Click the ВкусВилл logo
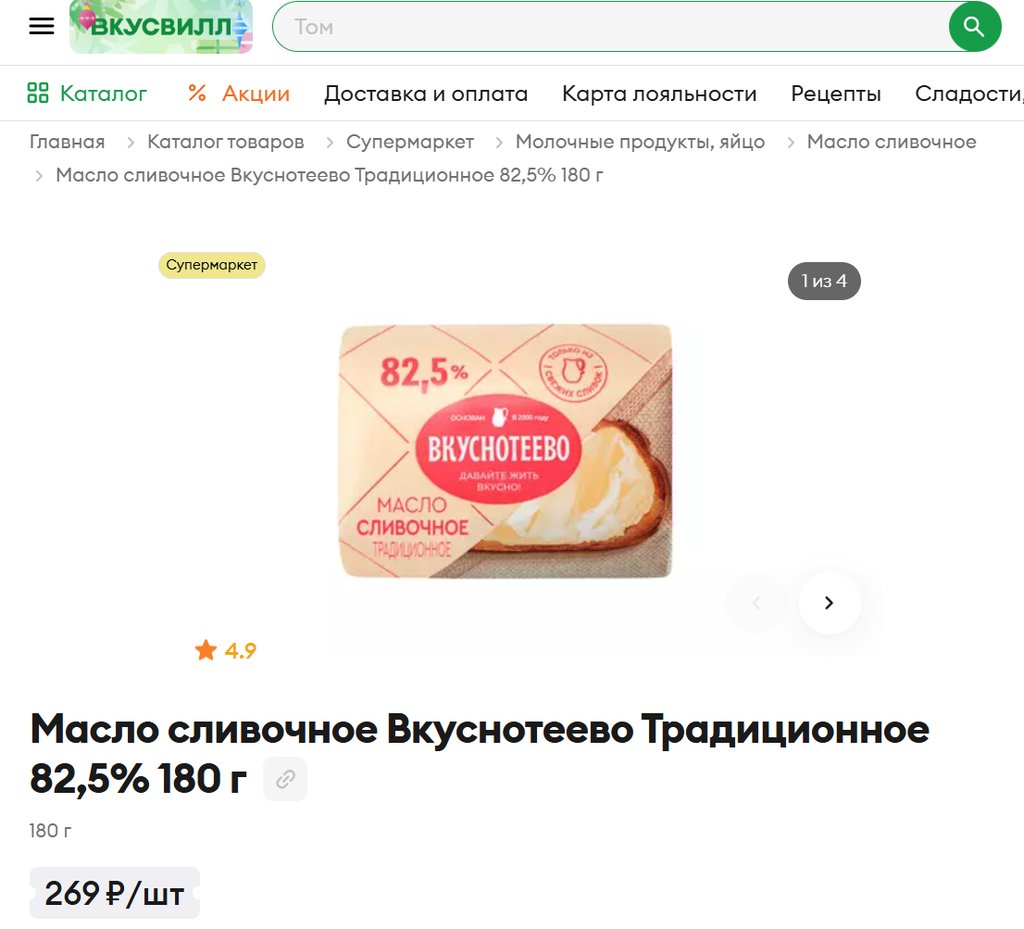The image size is (1024, 929). click(161, 26)
